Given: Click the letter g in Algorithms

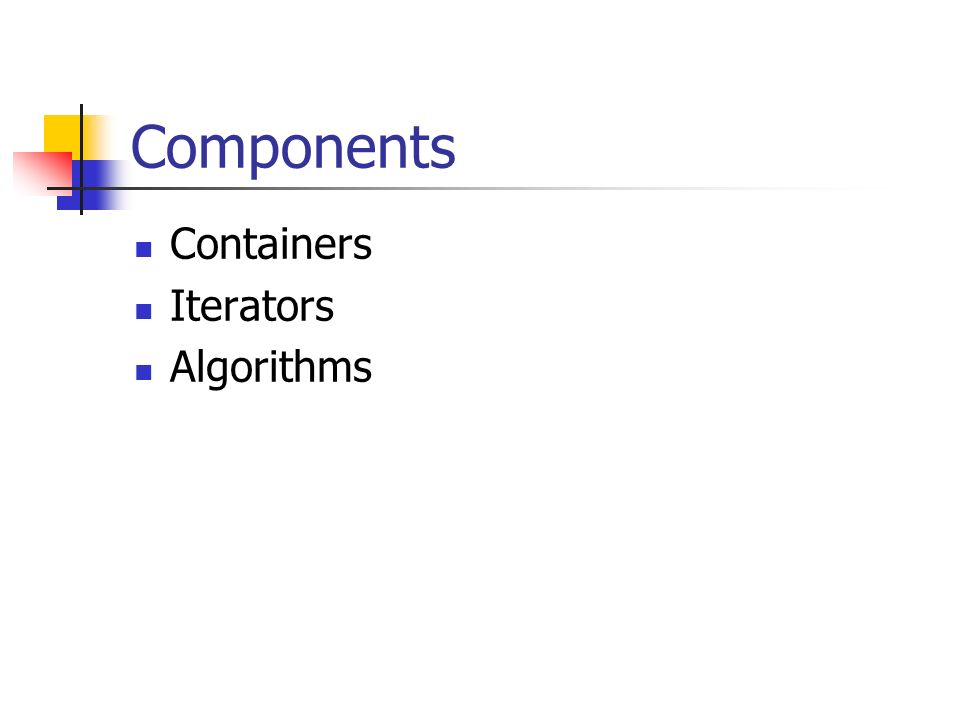Looking at the screenshot, I should click(220, 372).
